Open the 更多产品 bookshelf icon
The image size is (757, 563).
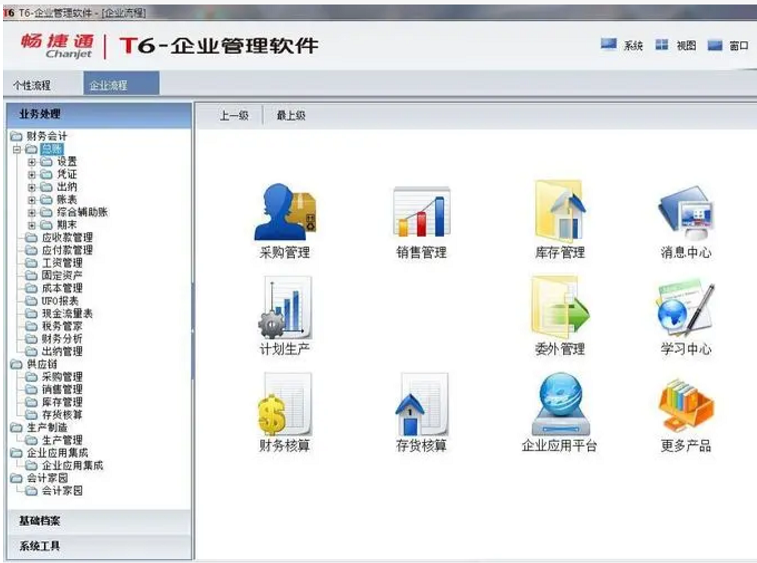pos(686,406)
